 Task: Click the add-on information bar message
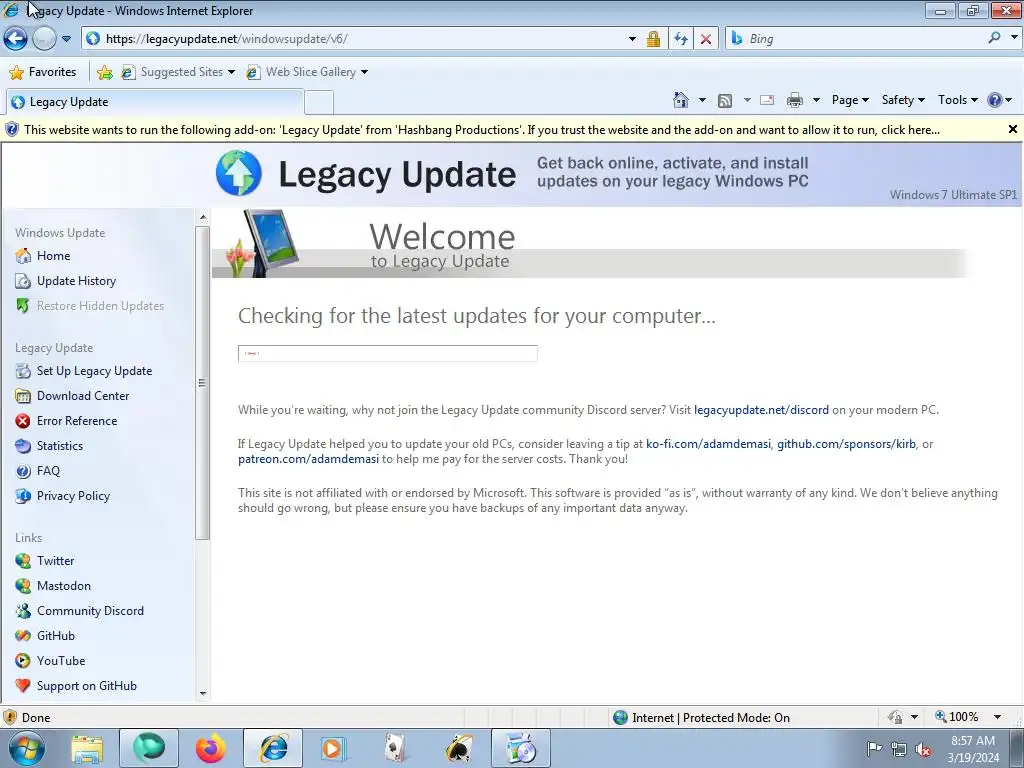pos(482,130)
